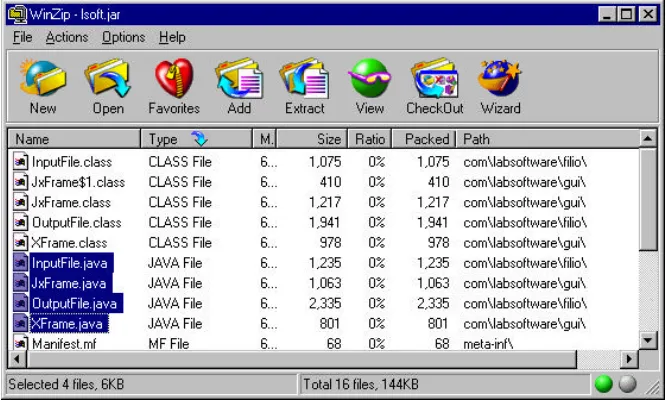The width and height of the screenshot is (666, 406).
Task: Sort by the Type column header
Action: (196, 139)
